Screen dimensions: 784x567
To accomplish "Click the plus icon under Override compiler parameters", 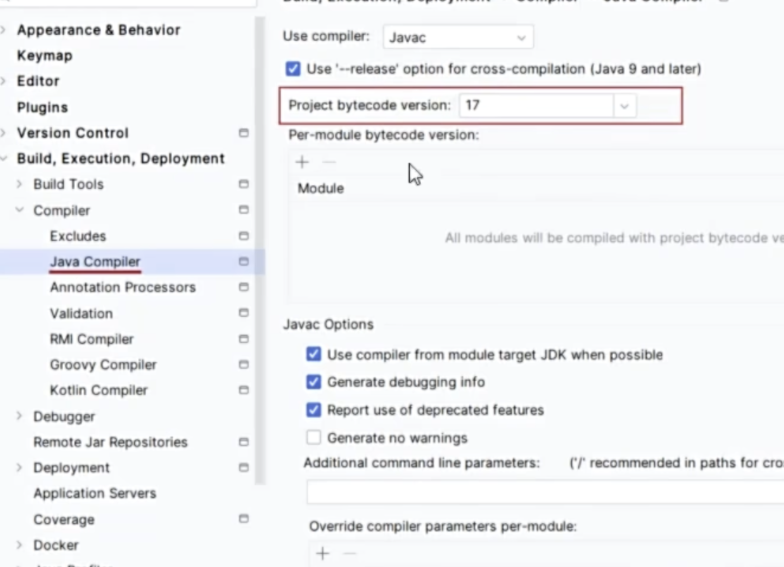I will (322, 553).
